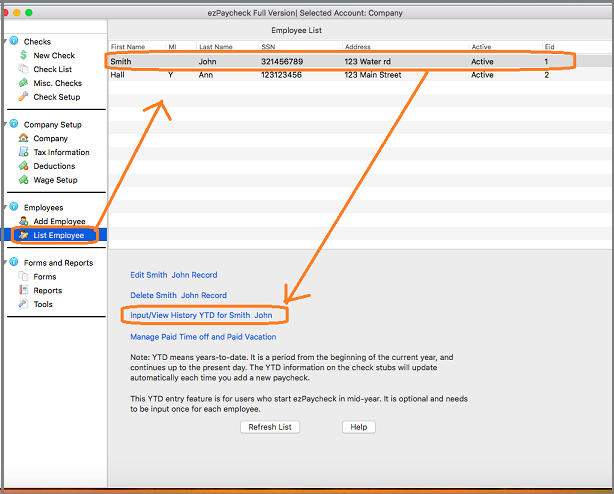Screen dimensions: 614x494
Task: Collapse the Checks section triangle
Action: [4, 42]
